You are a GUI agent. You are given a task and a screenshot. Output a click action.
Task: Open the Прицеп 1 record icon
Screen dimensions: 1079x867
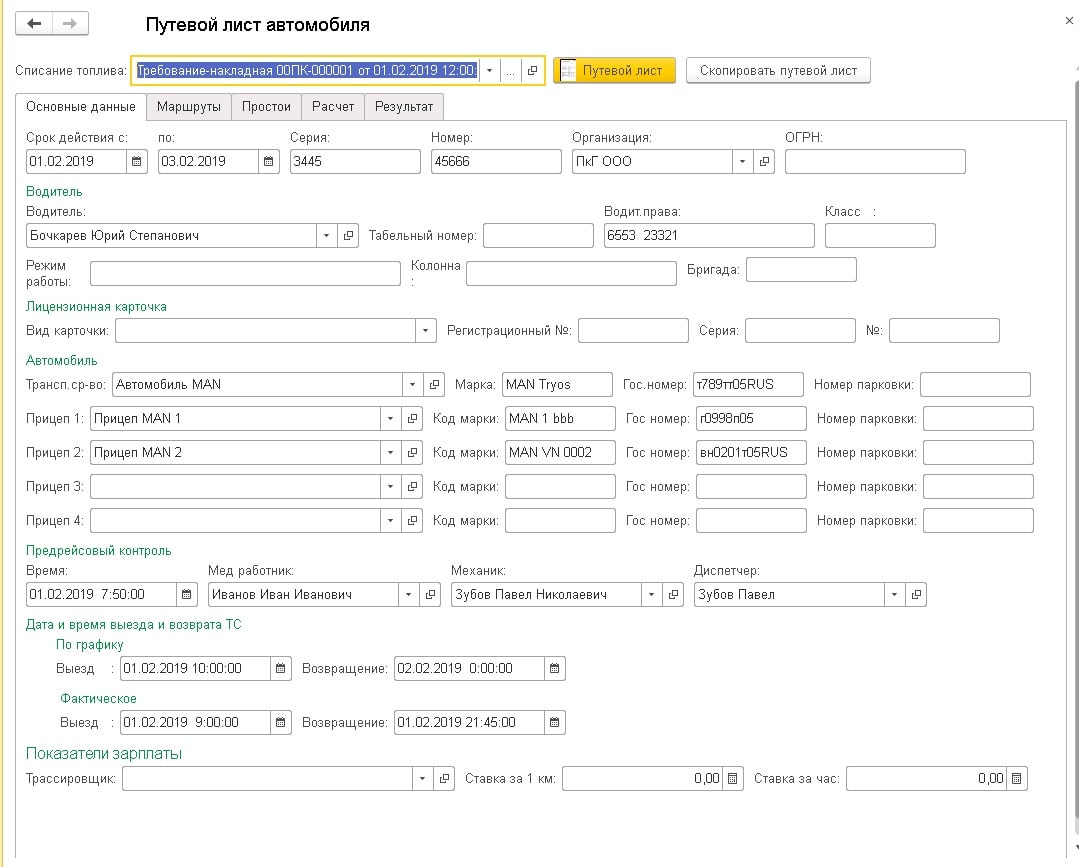412,418
